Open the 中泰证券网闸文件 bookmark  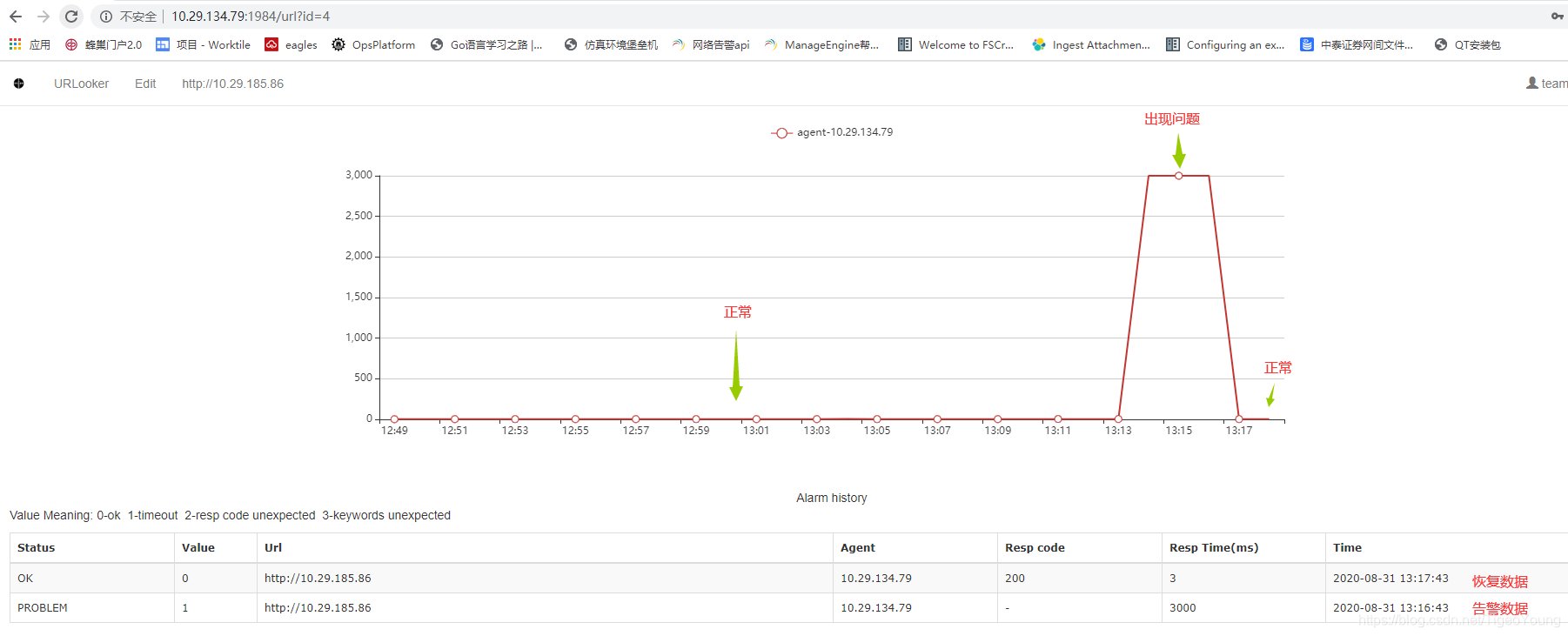1357,44
